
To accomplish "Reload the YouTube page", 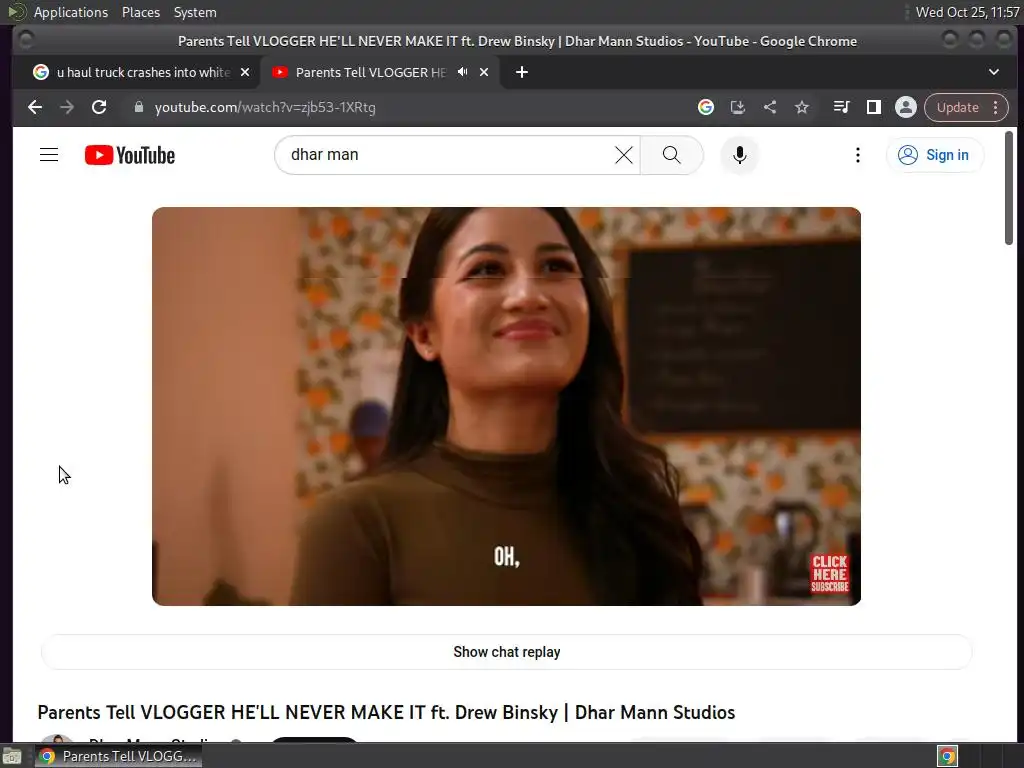I will [99, 107].
